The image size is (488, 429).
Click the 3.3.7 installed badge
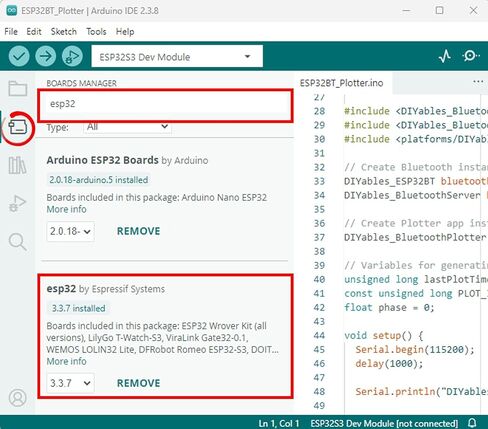(x=78, y=308)
